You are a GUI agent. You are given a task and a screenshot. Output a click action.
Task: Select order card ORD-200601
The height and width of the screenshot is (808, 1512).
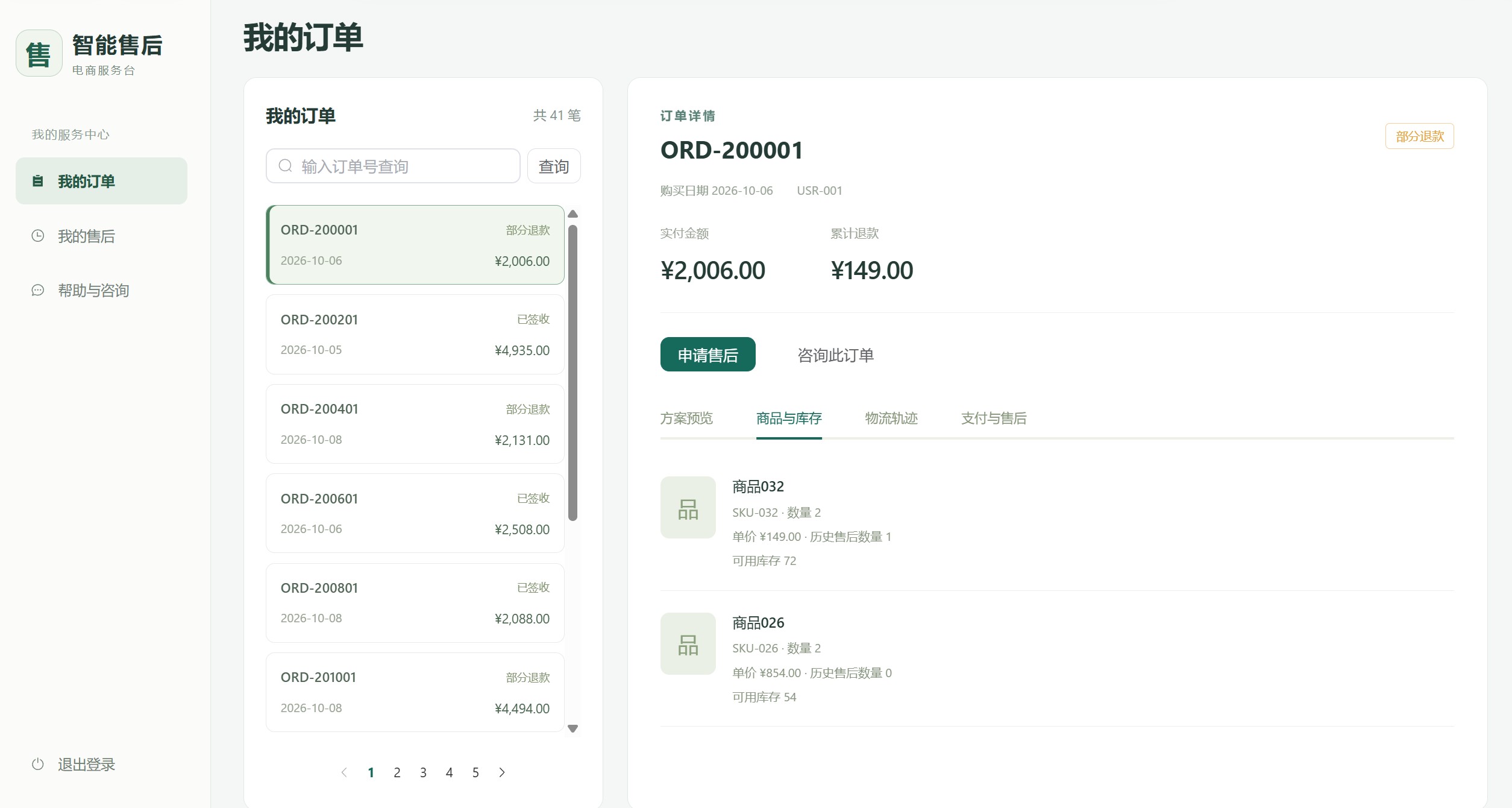(x=415, y=514)
